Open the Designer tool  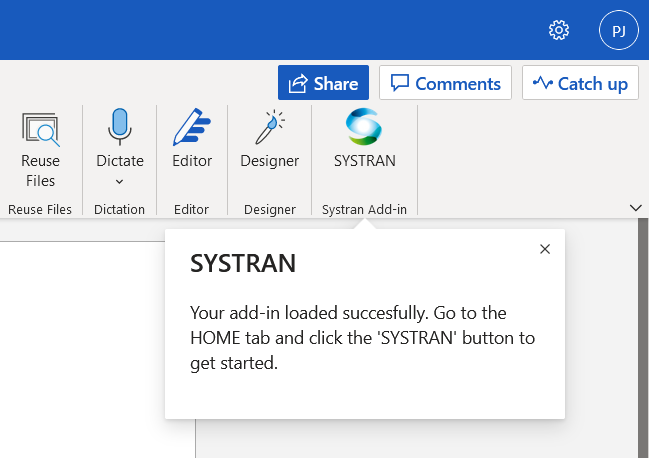pyautogui.click(x=269, y=139)
